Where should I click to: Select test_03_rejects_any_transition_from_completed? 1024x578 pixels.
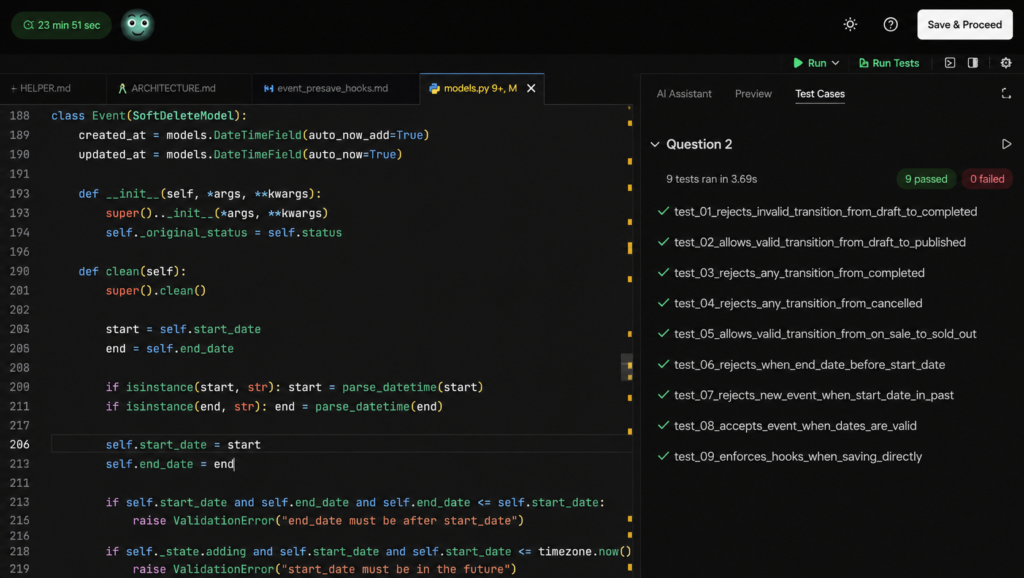coord(799,273)
